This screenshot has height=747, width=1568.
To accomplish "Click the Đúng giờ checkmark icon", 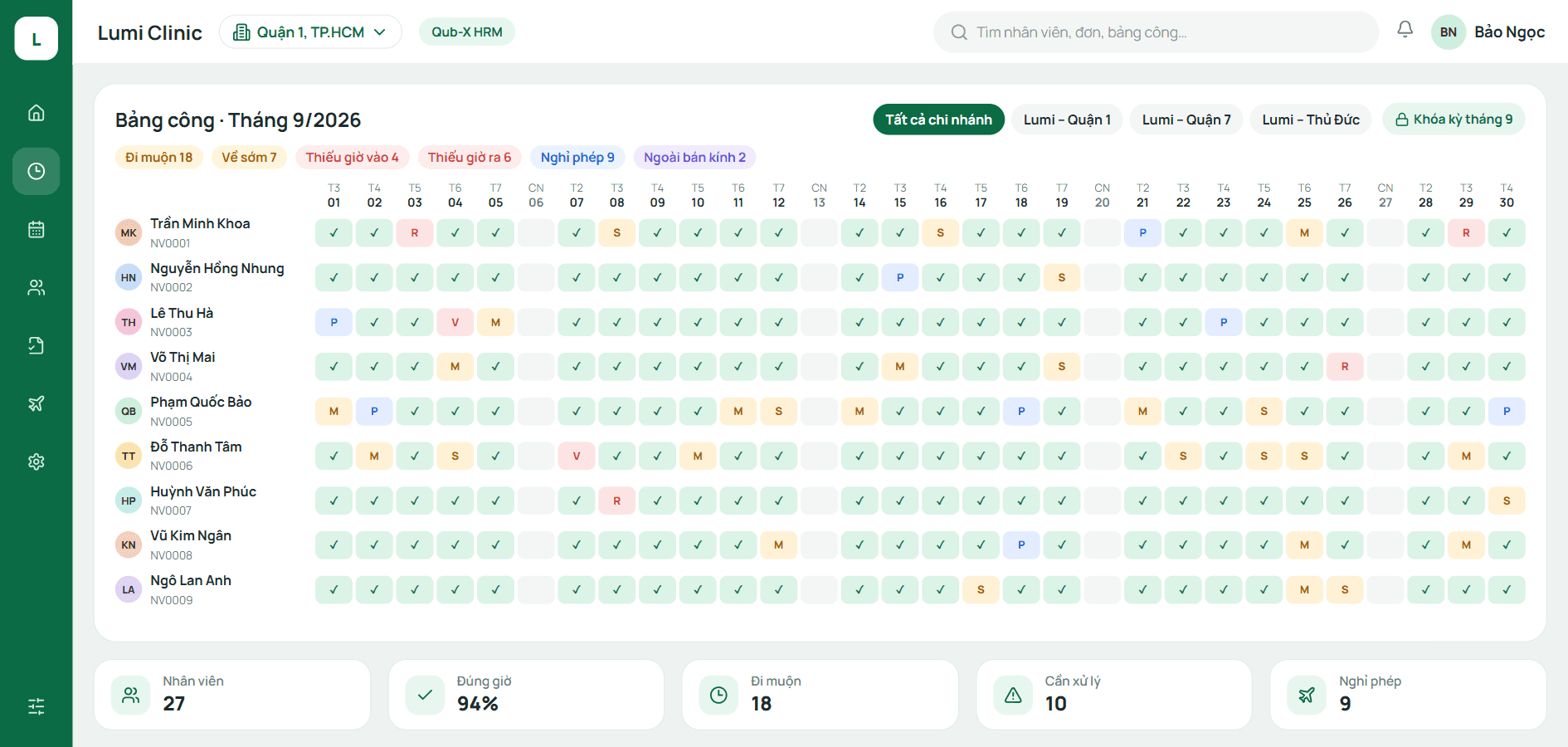I will point(425,696).
